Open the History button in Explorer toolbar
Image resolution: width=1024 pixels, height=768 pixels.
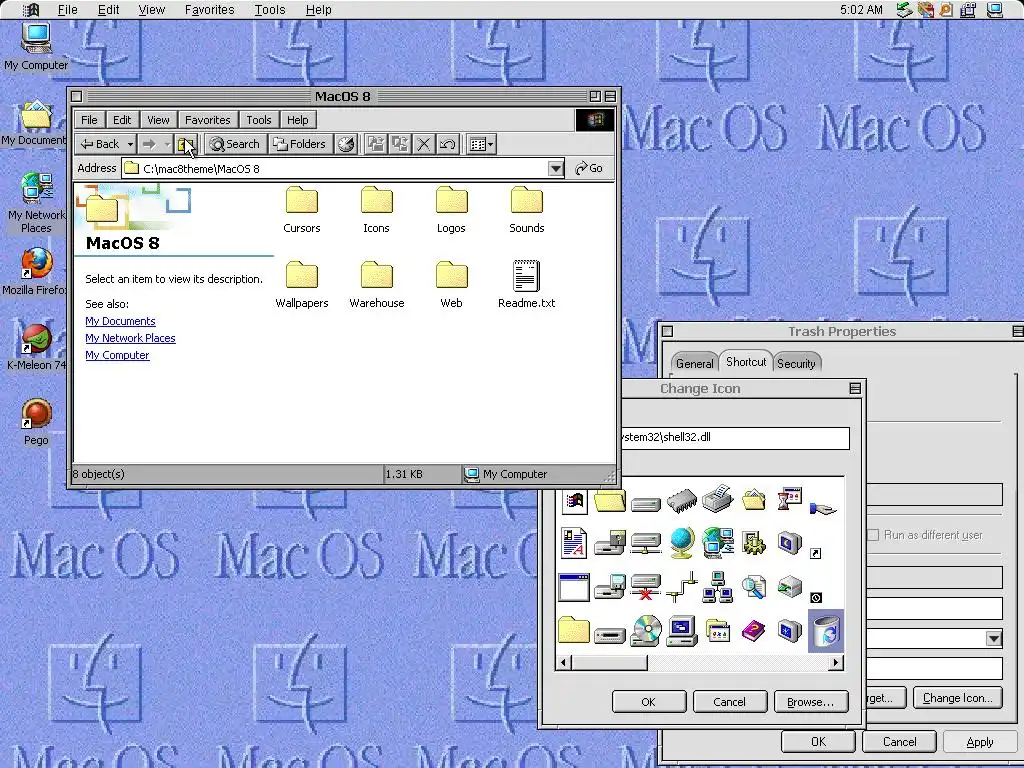click(x=346, y=144)
